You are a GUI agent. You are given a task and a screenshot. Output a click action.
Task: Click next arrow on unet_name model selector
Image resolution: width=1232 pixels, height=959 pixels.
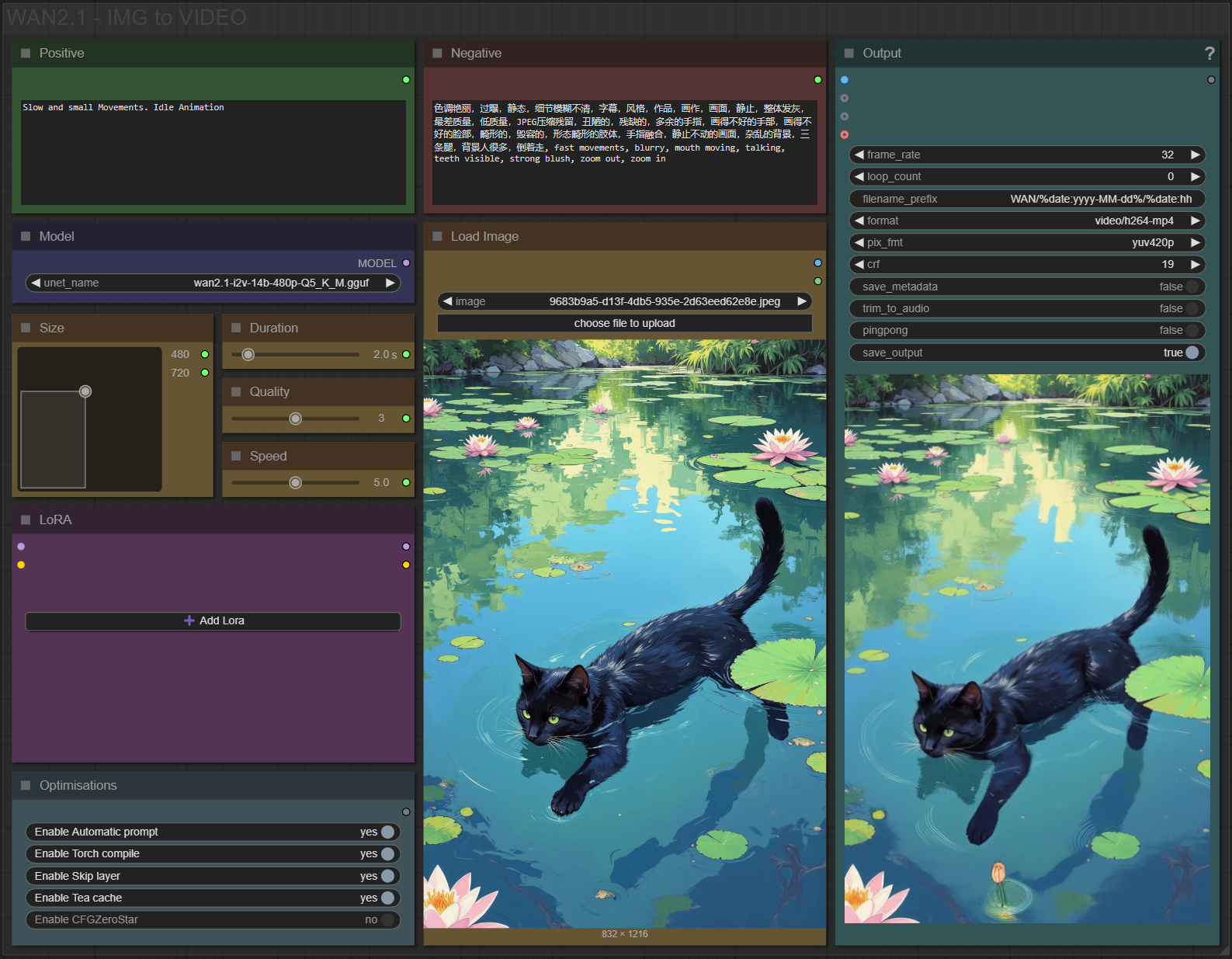[x=390, y=283]
